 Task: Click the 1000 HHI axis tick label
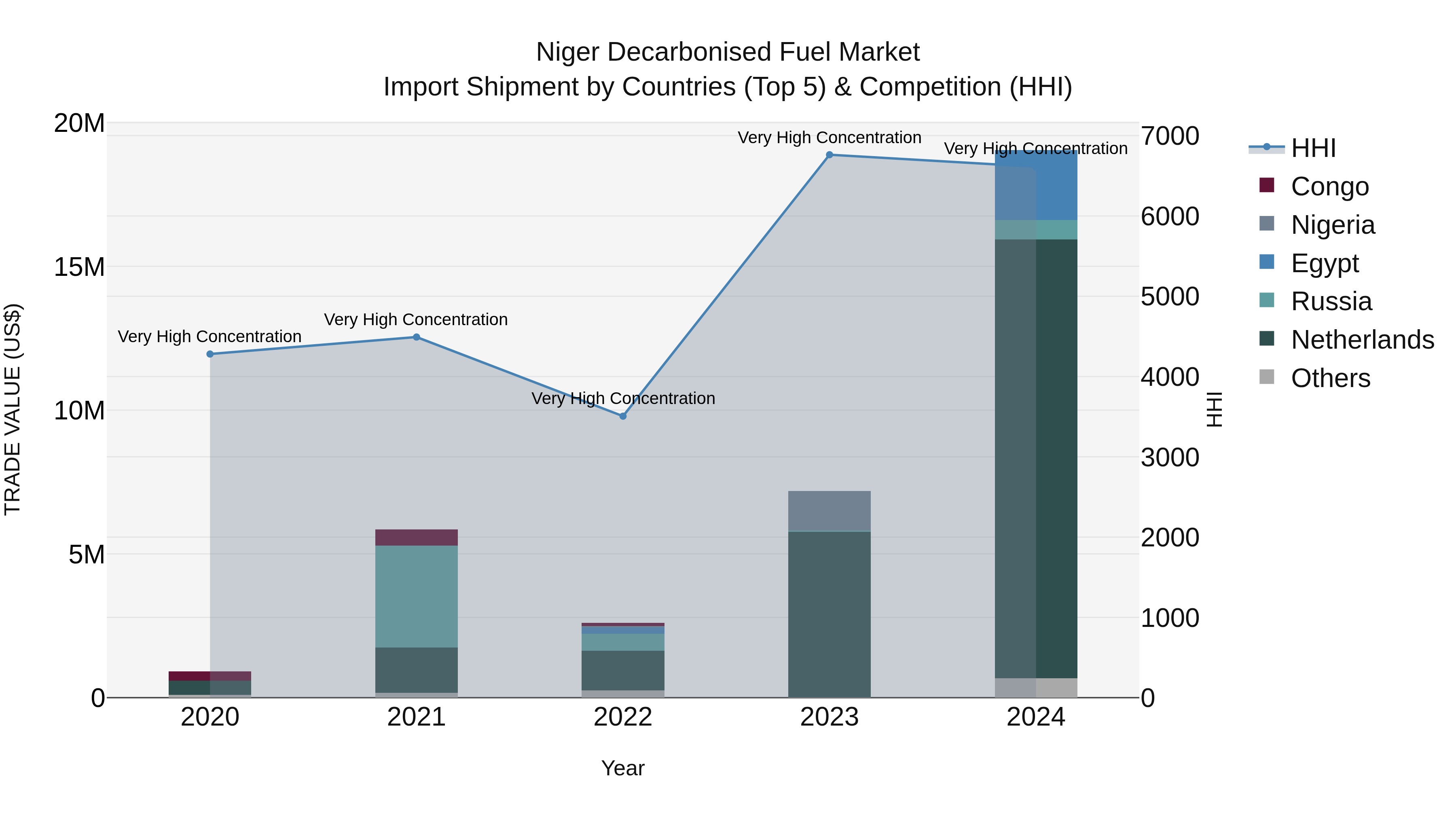tap(1170, 617)
